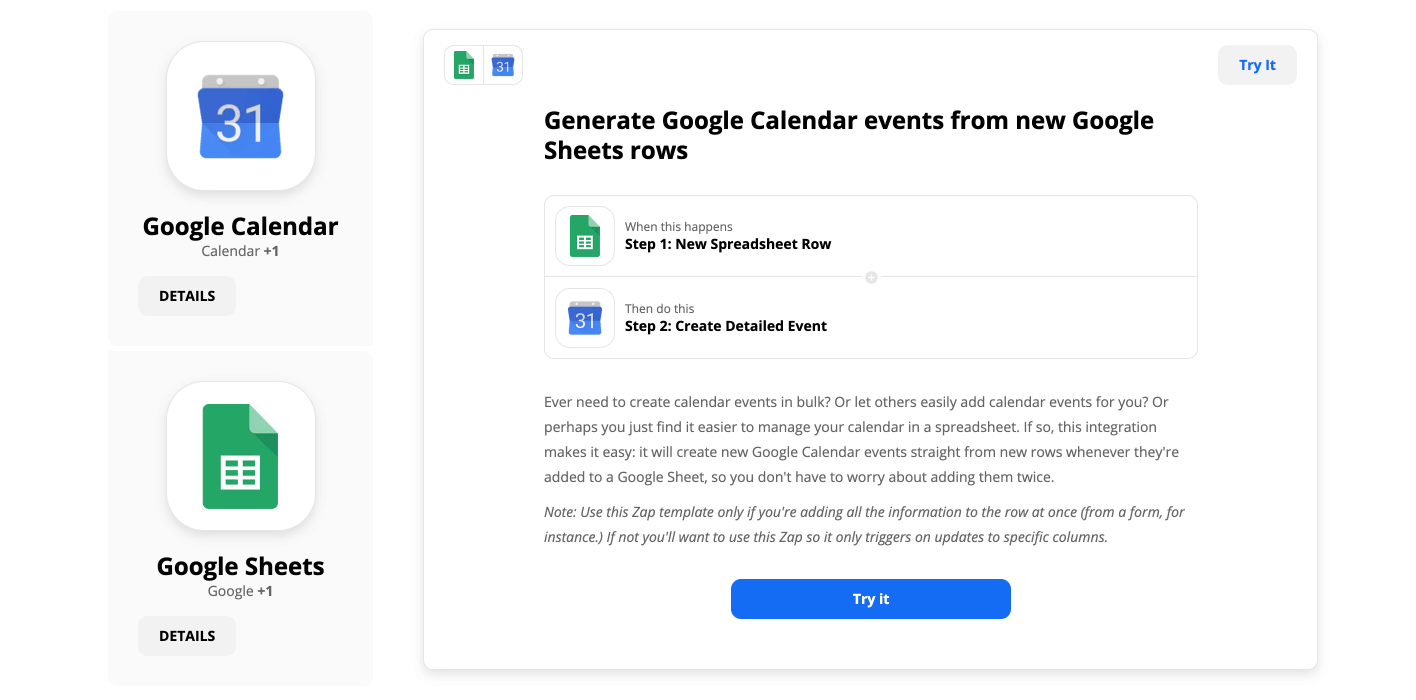Click the Calendar icon beside Step 2
This screenshot has height=700, width=1416.
584,317
